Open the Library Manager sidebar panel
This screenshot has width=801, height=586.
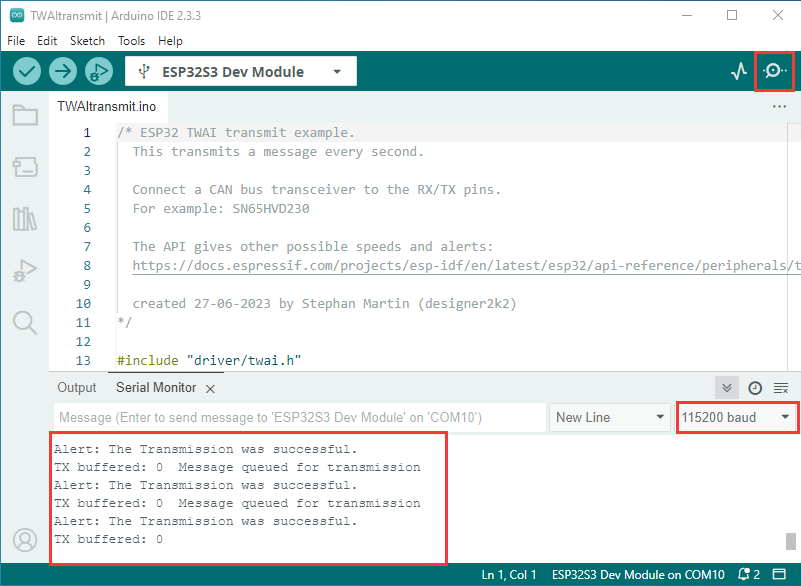click(x=25, y=219)
